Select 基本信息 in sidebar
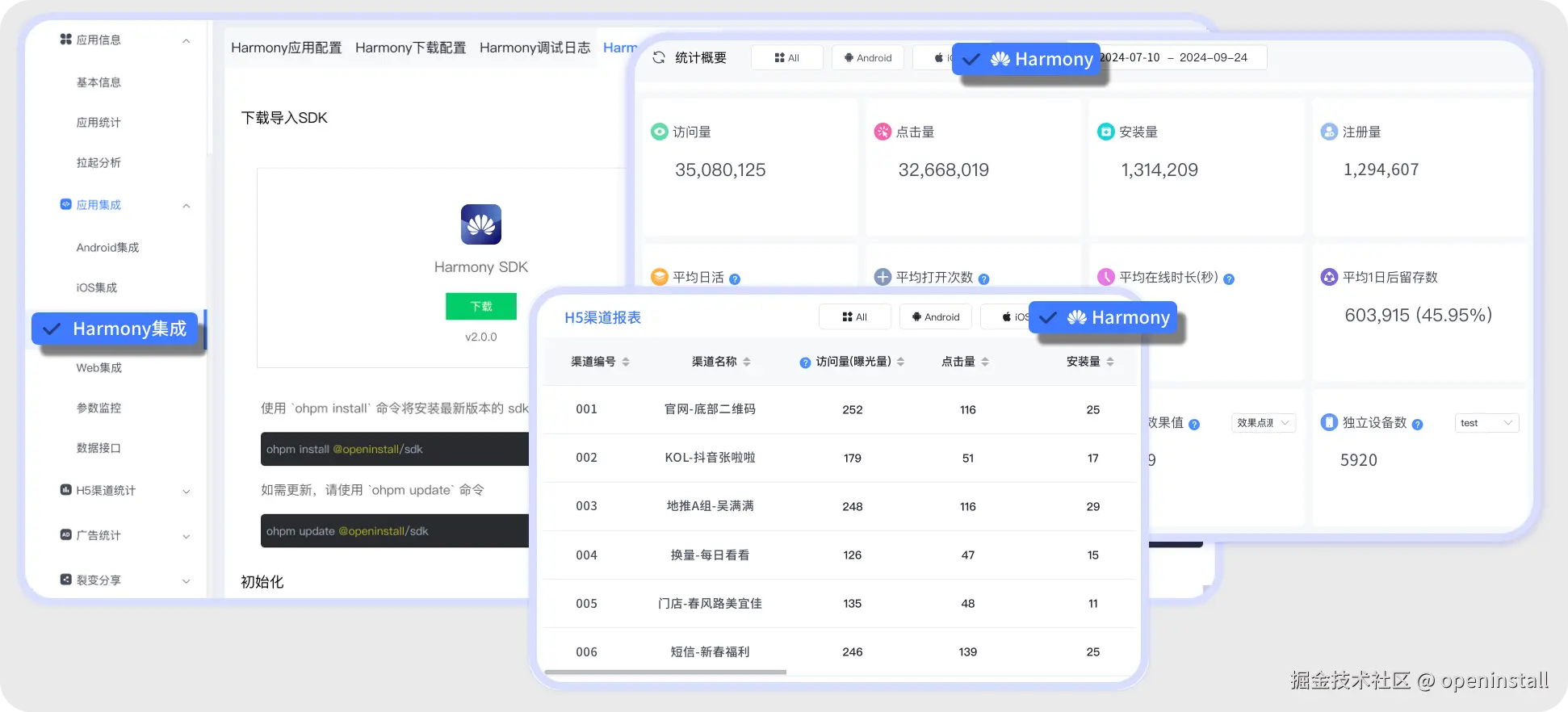Screen dimensions: 1568x712 pos(99,82)
